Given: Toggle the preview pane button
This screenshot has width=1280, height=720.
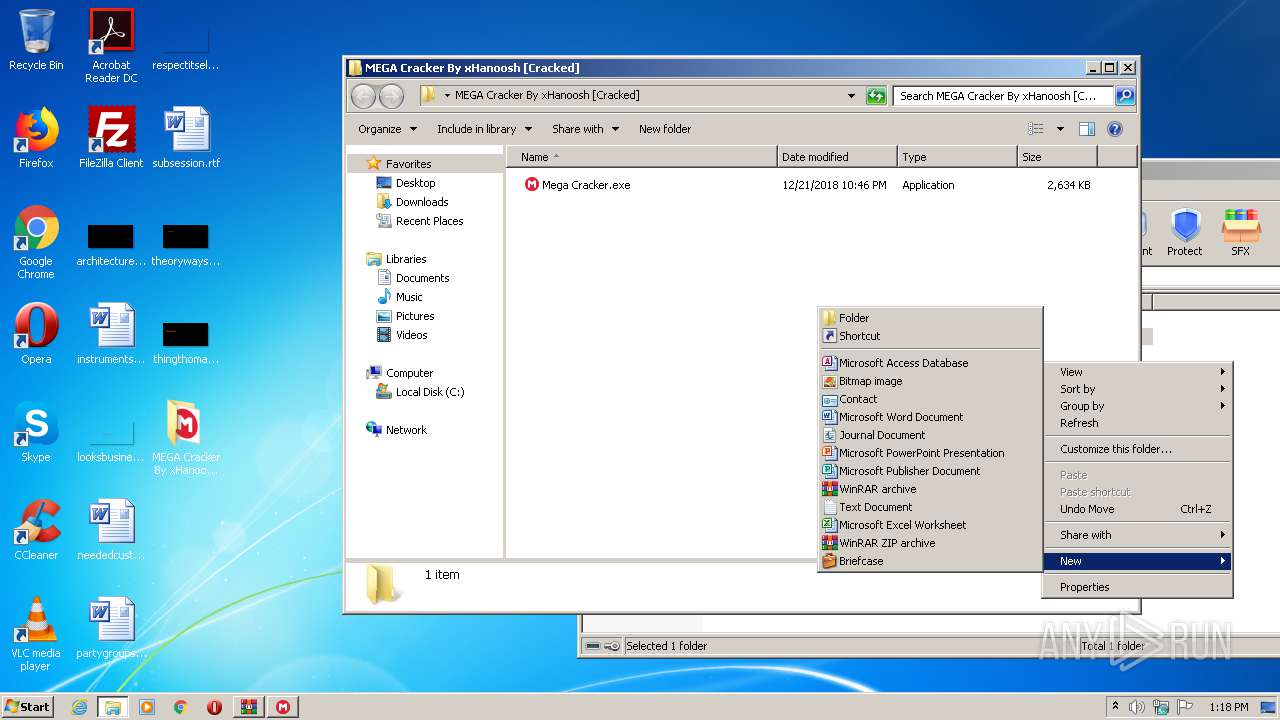Looking at the screenshot, I should (1087, 129).
